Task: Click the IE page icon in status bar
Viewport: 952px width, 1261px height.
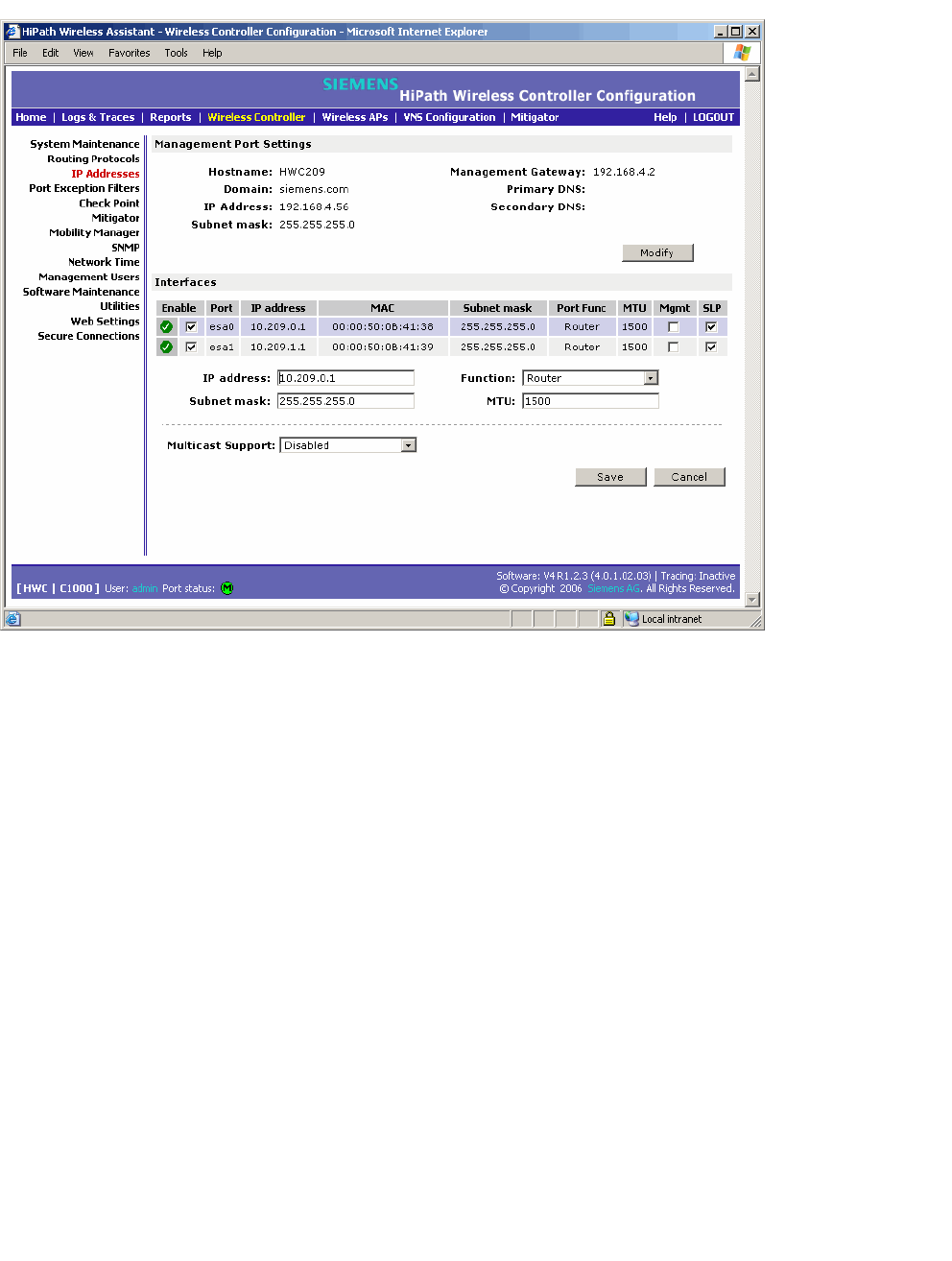Action: pyautogui.click(x=12, y=619)
